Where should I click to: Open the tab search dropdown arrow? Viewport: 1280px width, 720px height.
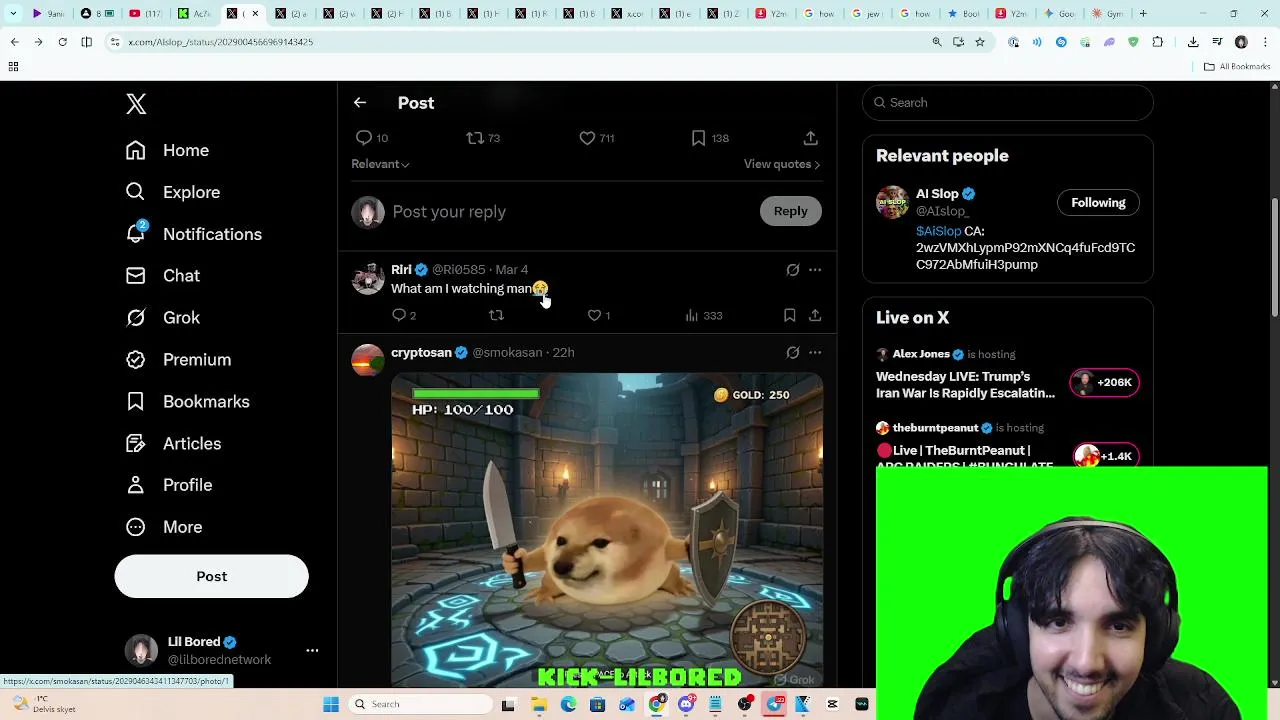tap(13, 14)
